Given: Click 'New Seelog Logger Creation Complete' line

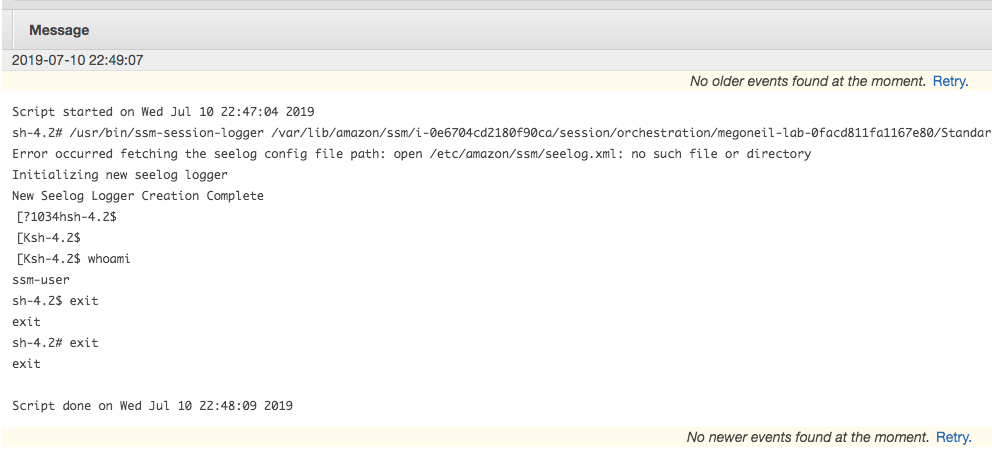Looking at the screenshot, I should [138, 195].
